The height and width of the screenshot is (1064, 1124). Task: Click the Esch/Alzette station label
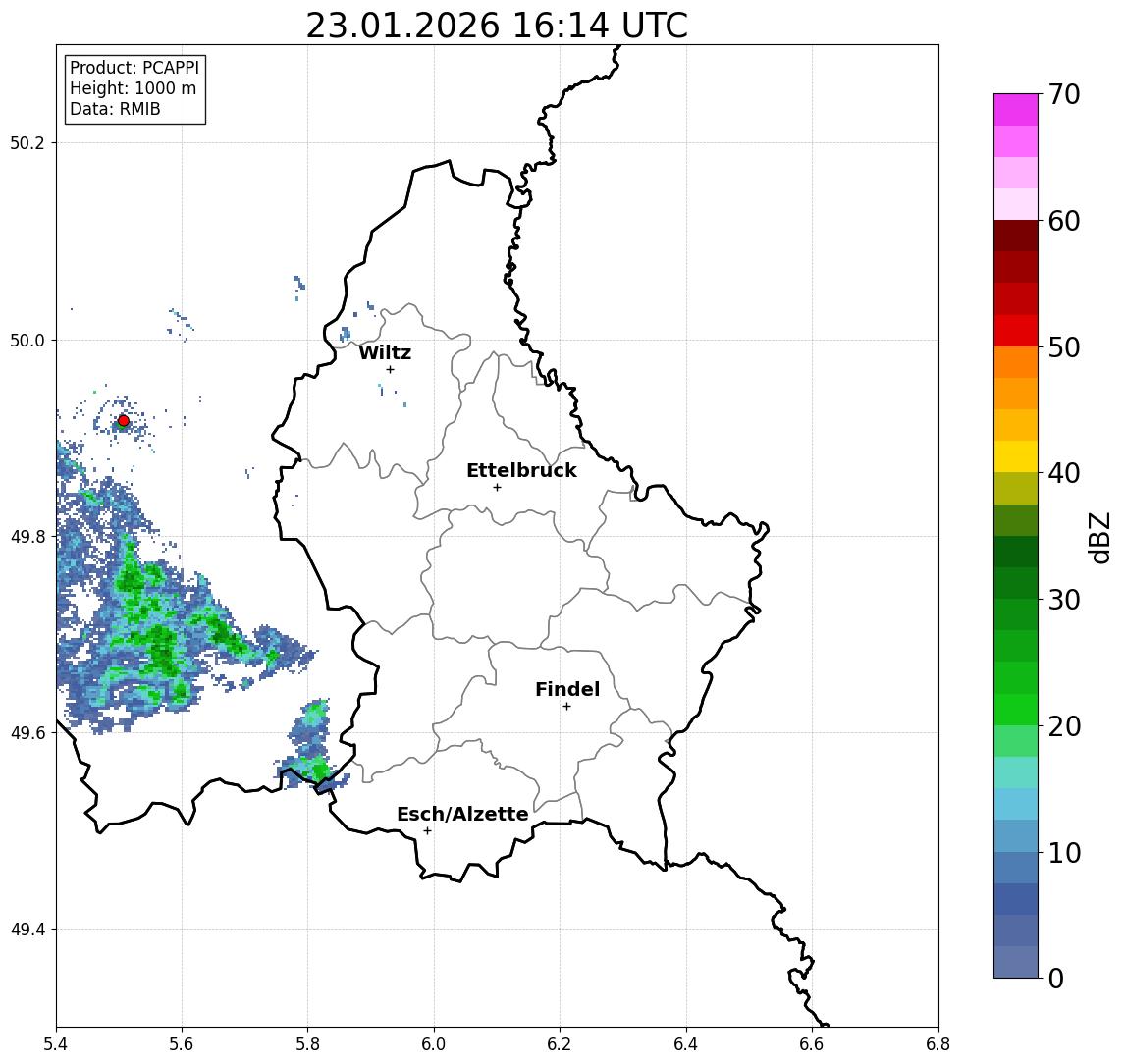462,815
